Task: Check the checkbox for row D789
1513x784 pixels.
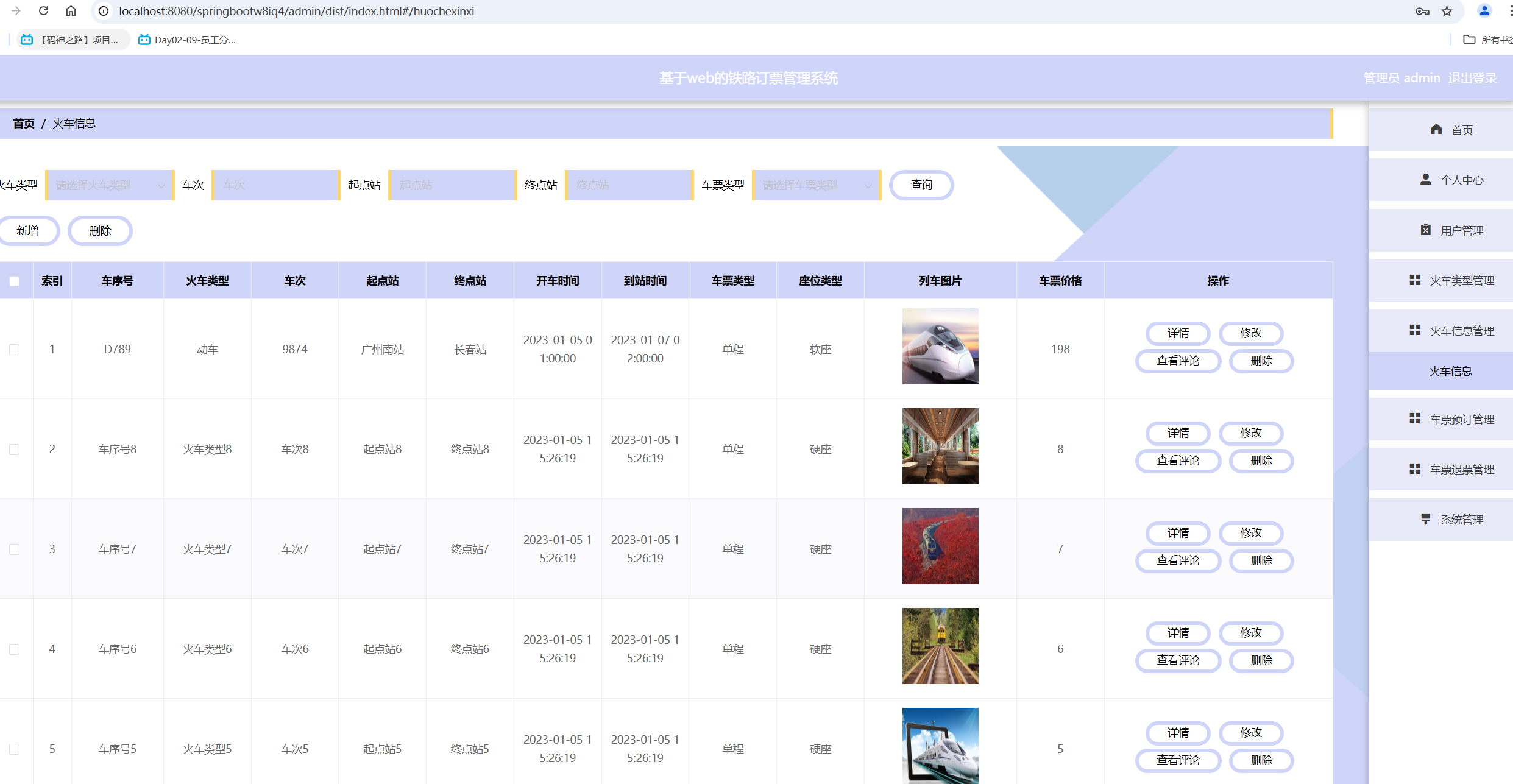Action: 15,350
